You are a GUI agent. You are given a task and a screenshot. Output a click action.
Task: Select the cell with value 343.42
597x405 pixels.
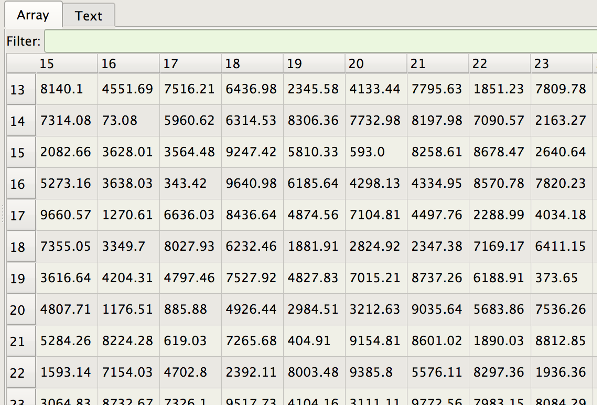coord(190,183)
